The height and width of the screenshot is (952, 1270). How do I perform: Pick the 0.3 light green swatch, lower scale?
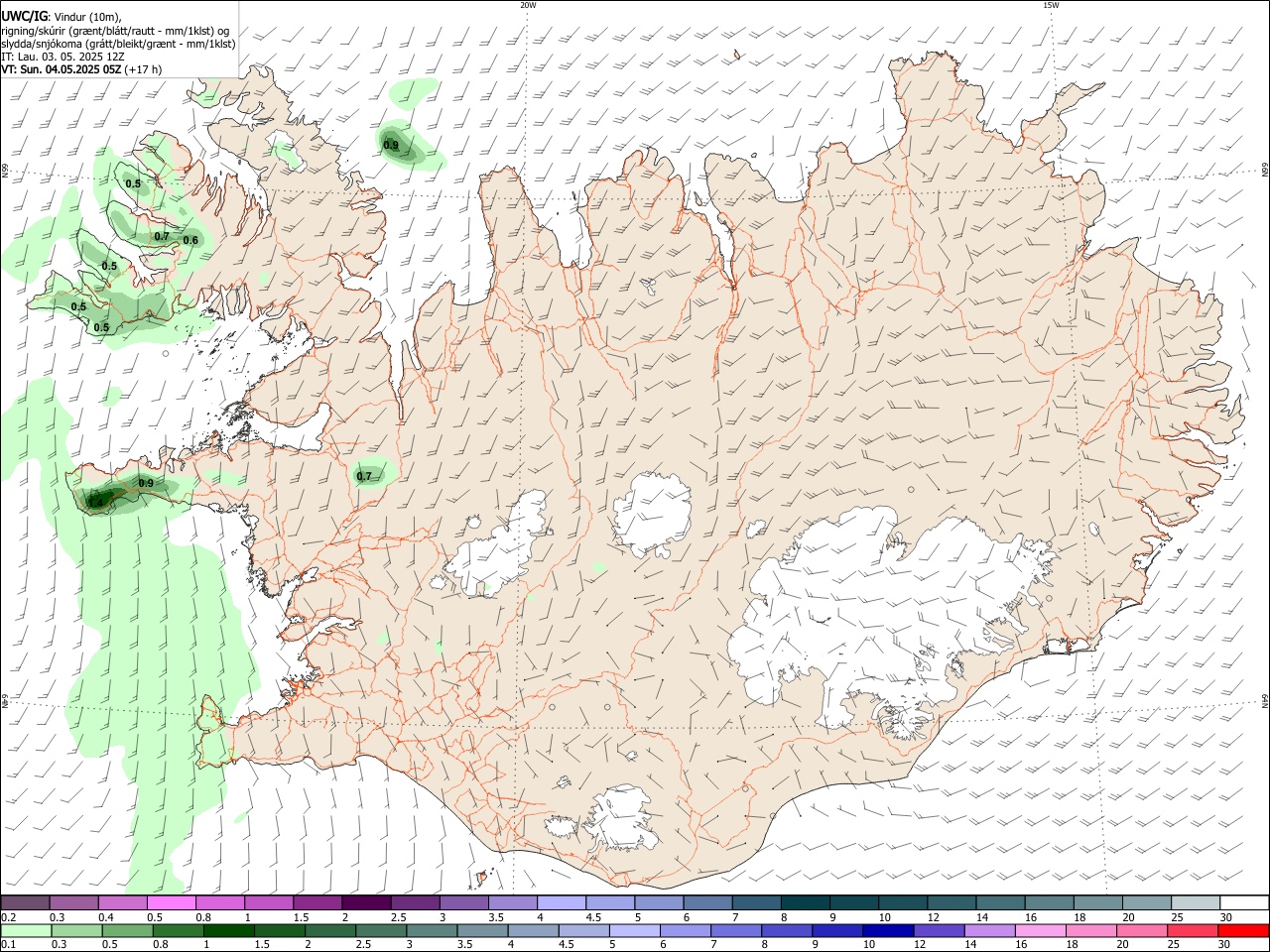tap(76, 930)
